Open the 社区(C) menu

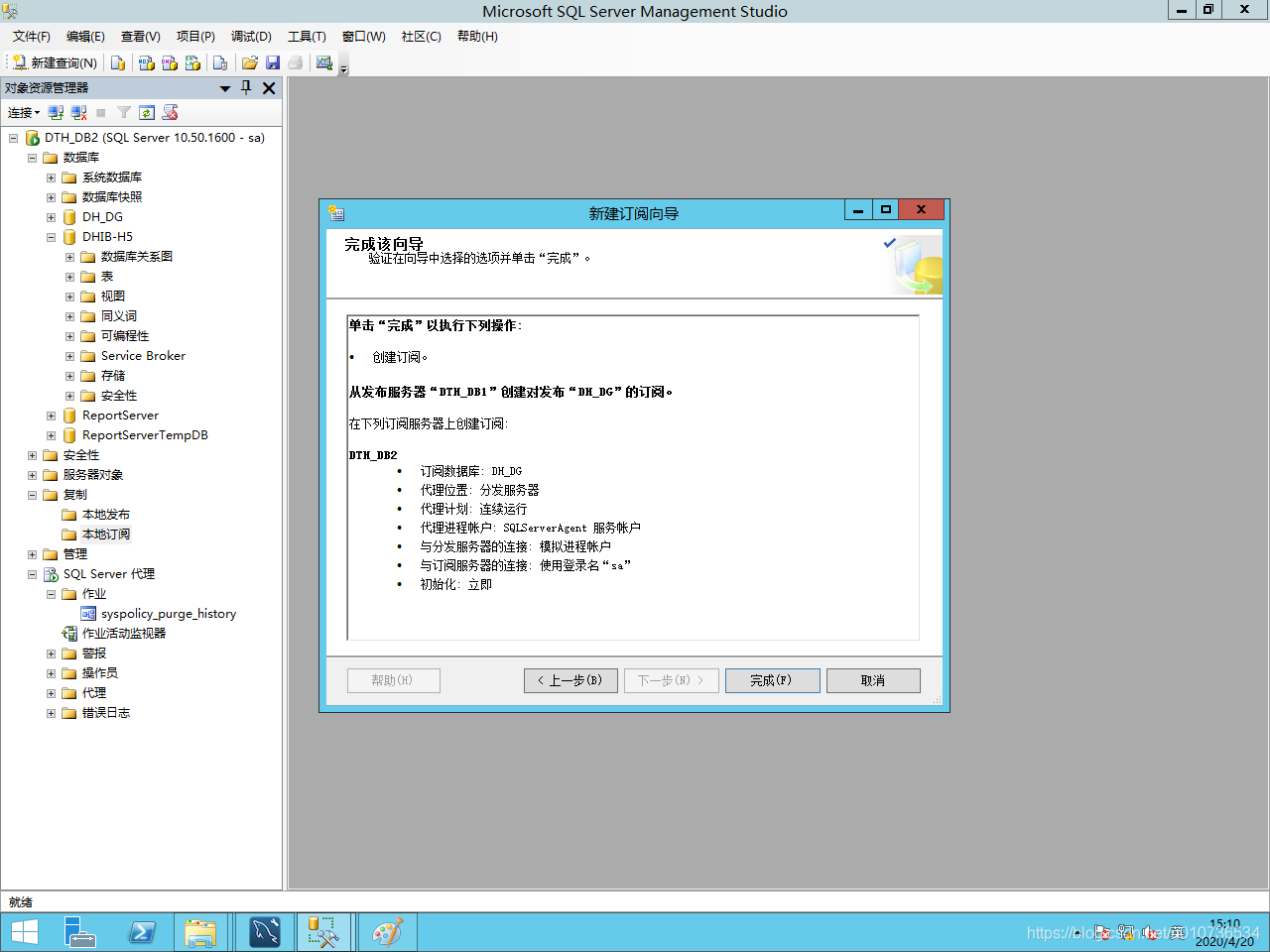click(x=421, y=36)
